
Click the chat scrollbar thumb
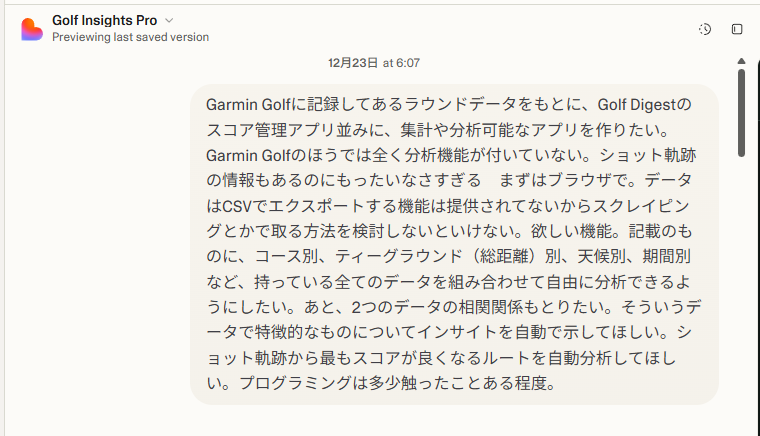741,112
